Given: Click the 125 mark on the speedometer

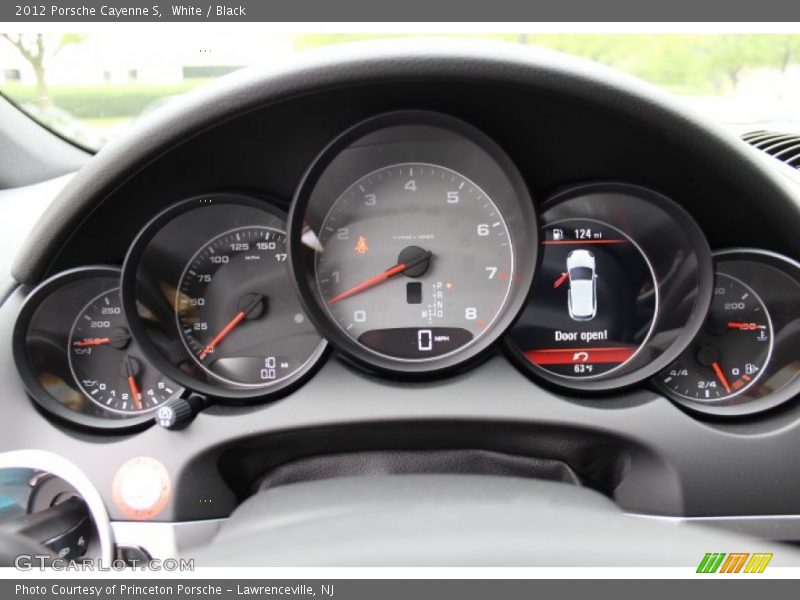Looking at the screenshot, I should pos(239,247).
